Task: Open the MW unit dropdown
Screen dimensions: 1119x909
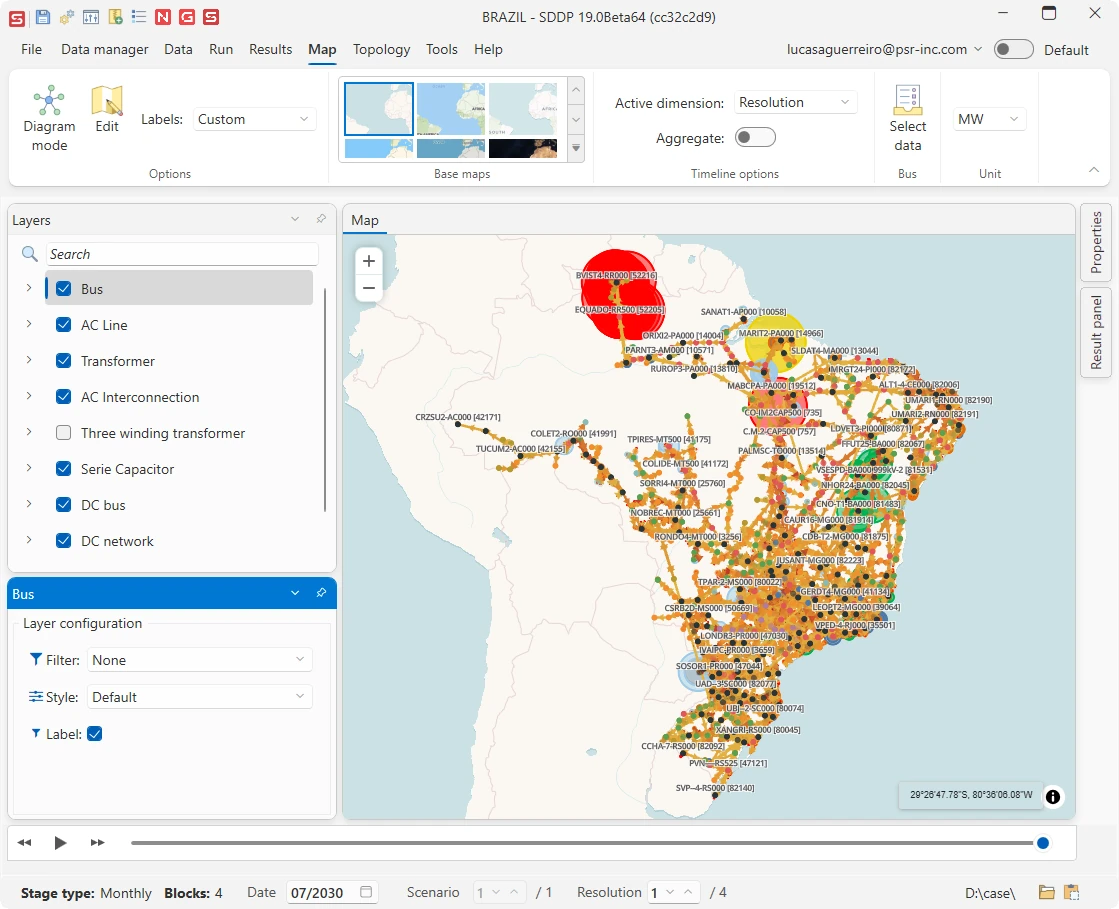Action: (989, 119)
